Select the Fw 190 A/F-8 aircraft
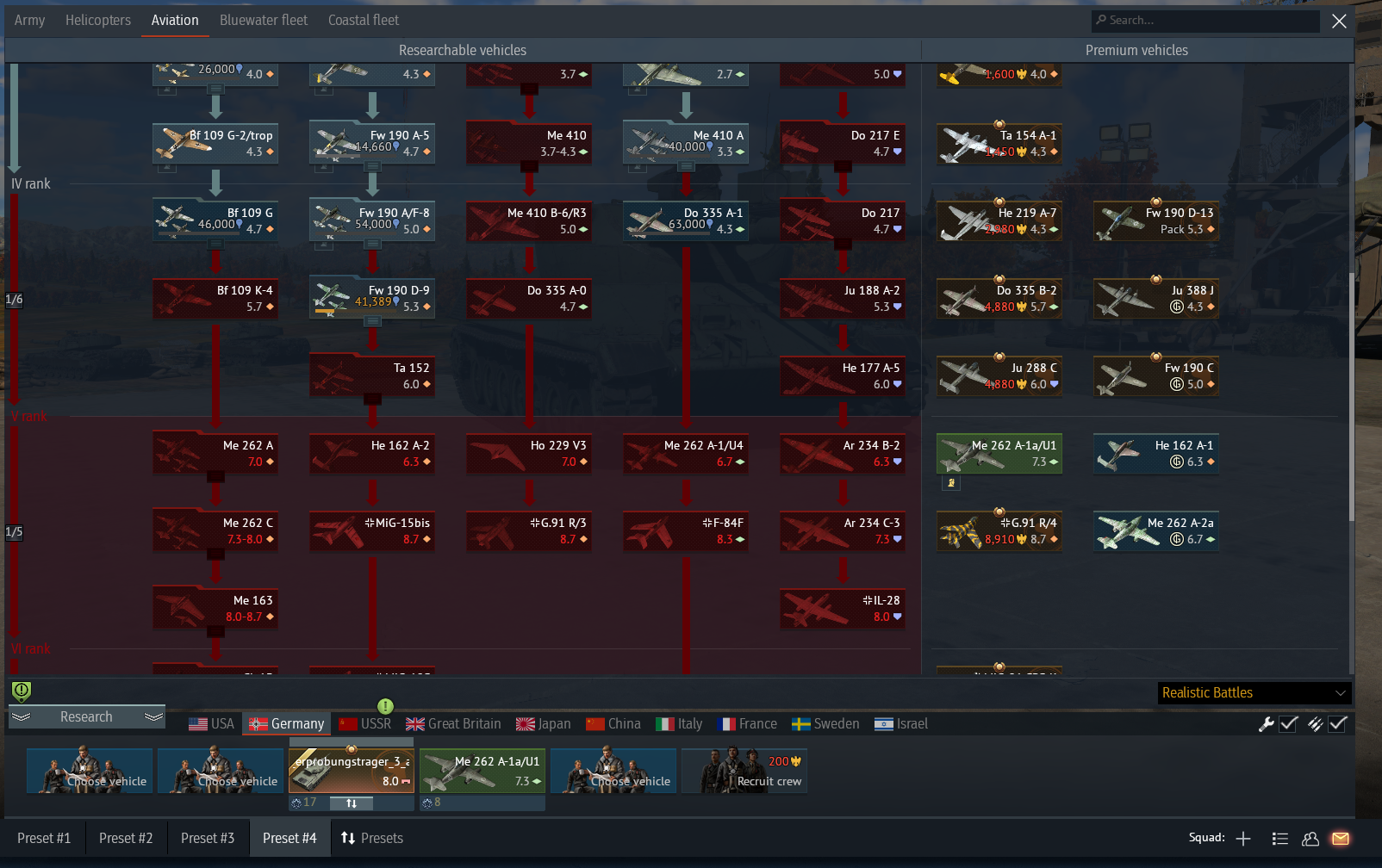 372,220
